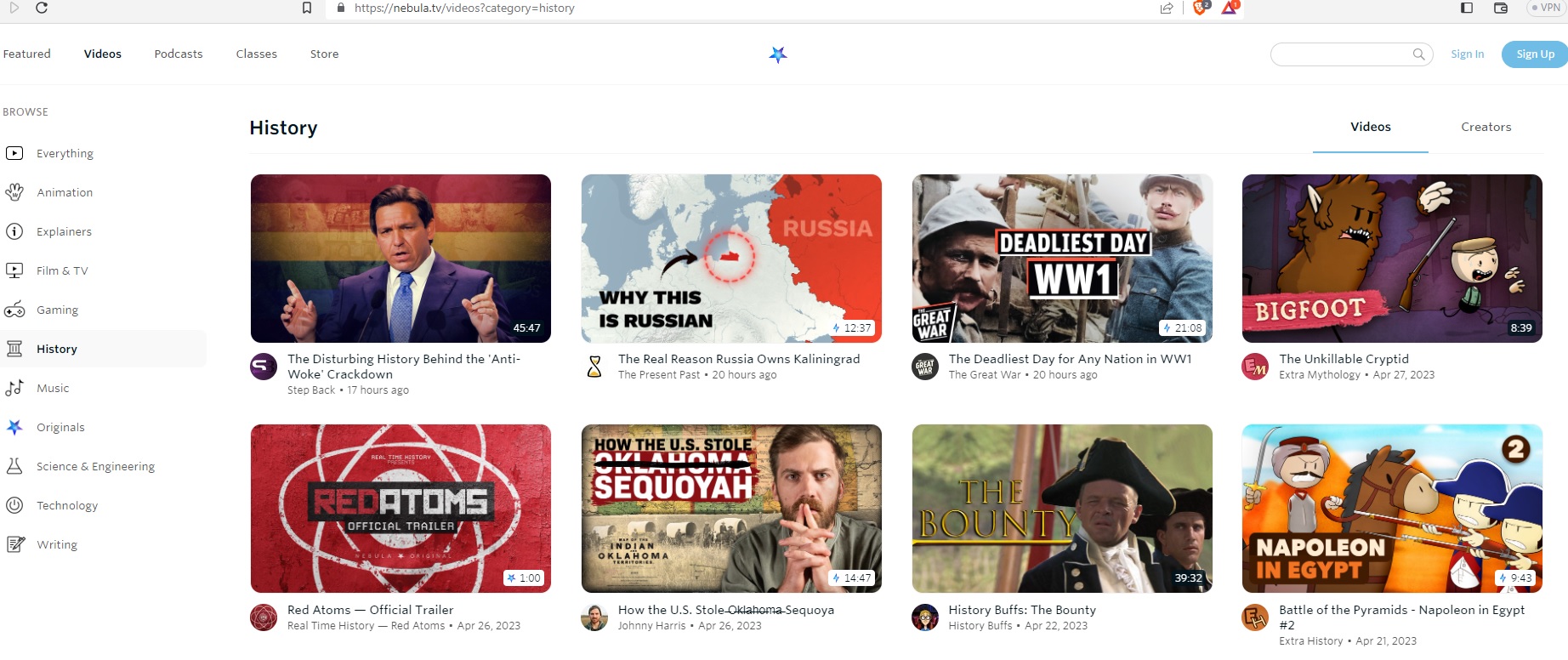This screenshot has height=660, width=1568.
Task: Click 'The Disturbing History Behind the Anti-Woke Crackdown' title
Action: click(x=404, y=367)
